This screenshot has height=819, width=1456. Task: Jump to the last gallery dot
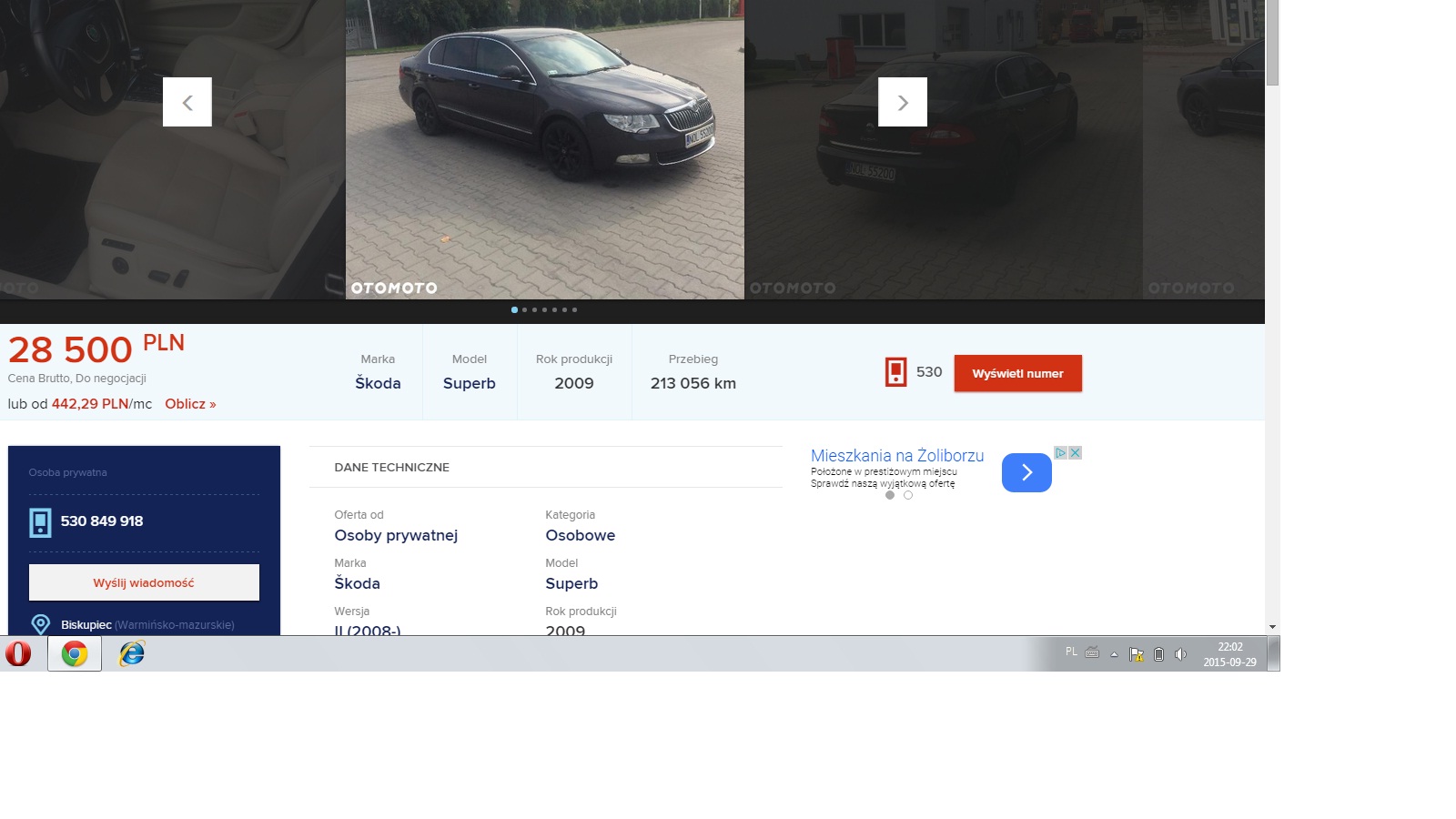(x=574, y=309)
